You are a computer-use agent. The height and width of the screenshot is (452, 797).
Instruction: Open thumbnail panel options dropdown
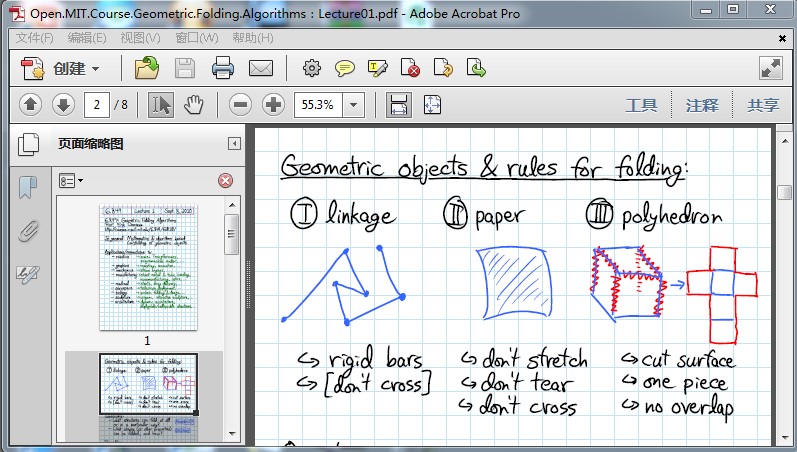point(70,181)
